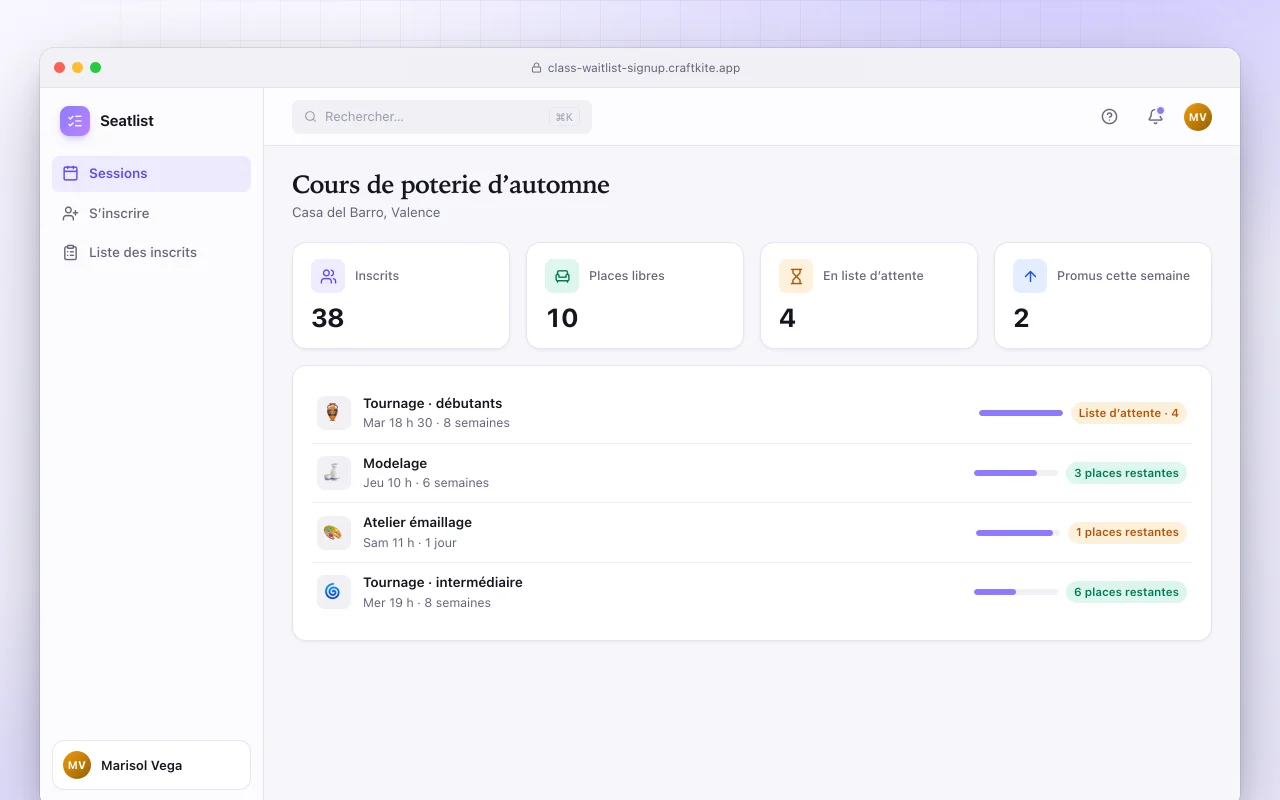Click the Inscrits count 38
This screenshot has height=800, width=1280.
click(x=328, y=318)
